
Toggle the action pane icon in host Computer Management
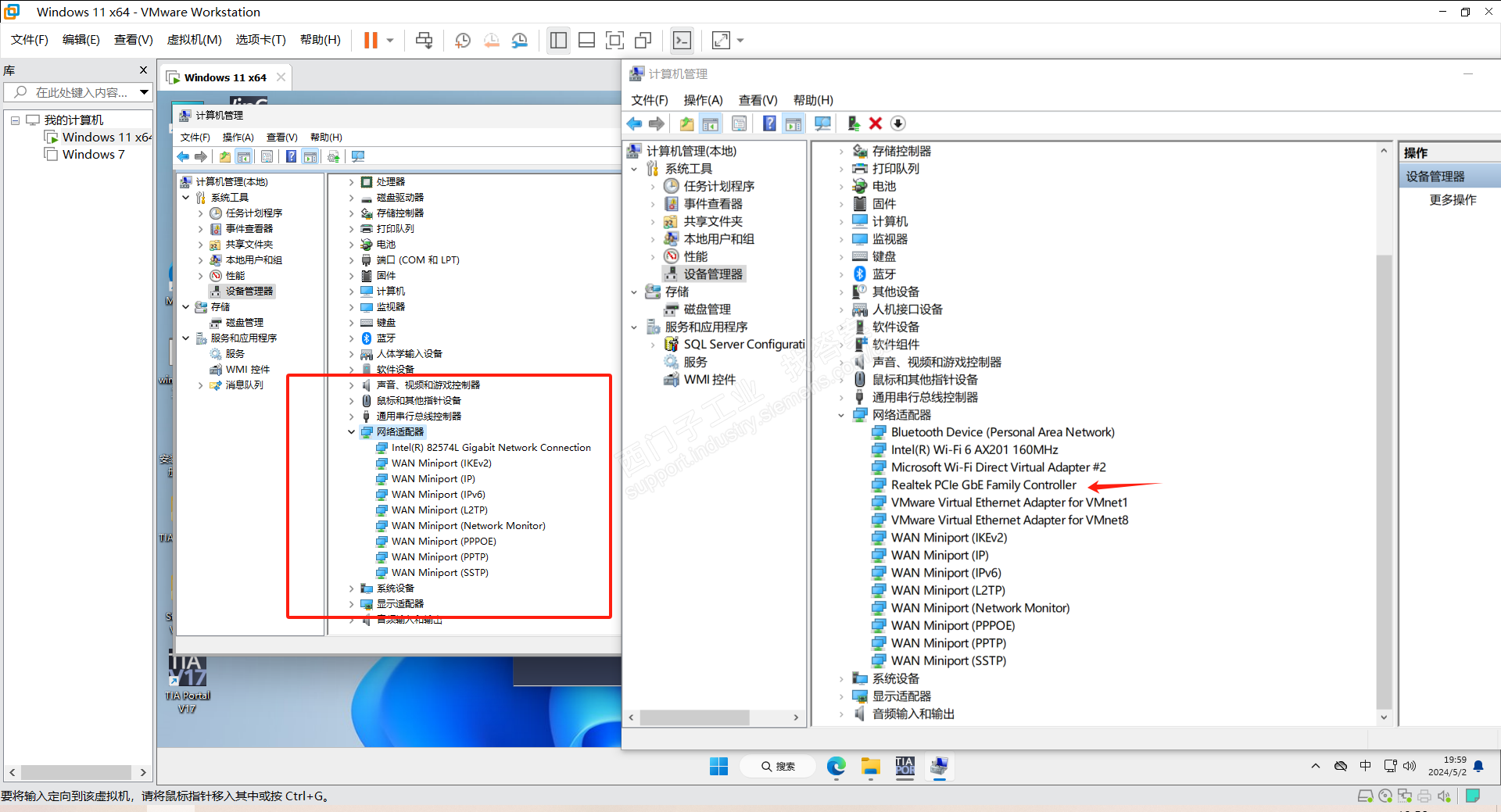point(793,123)
